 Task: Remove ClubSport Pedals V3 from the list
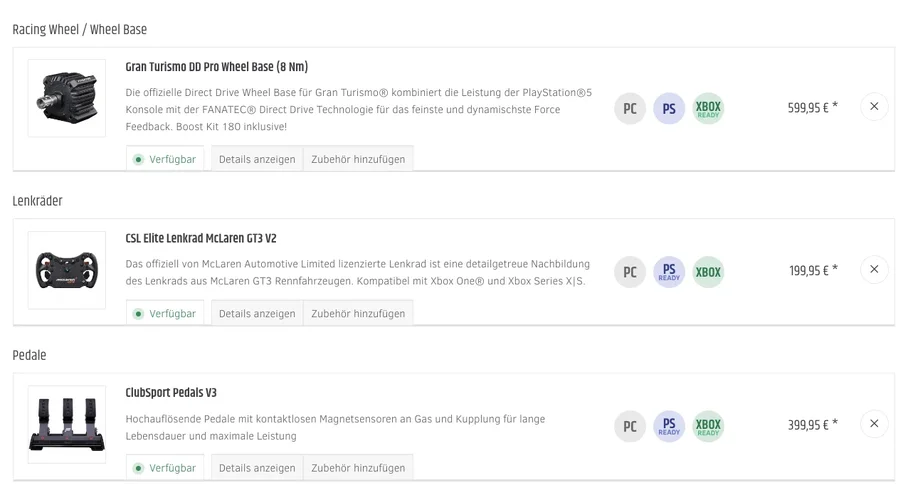click(874, 423)
